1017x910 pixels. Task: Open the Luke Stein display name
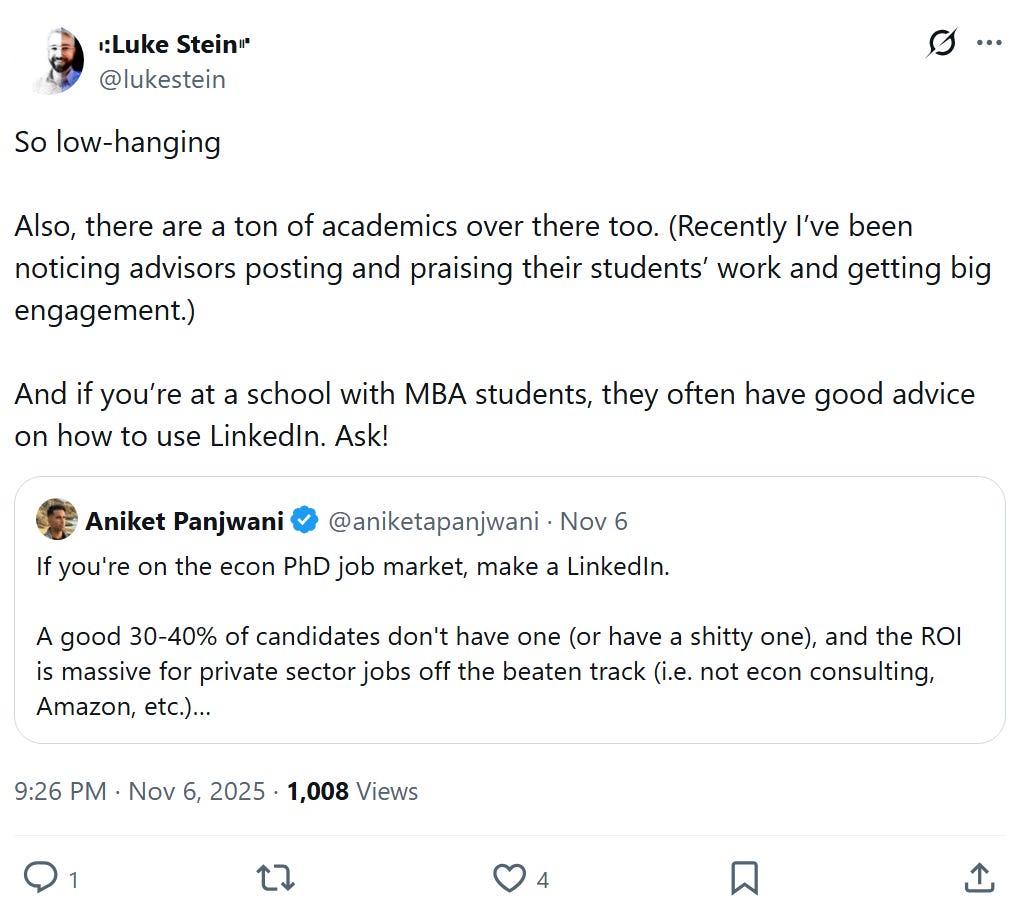coord(174,45)
